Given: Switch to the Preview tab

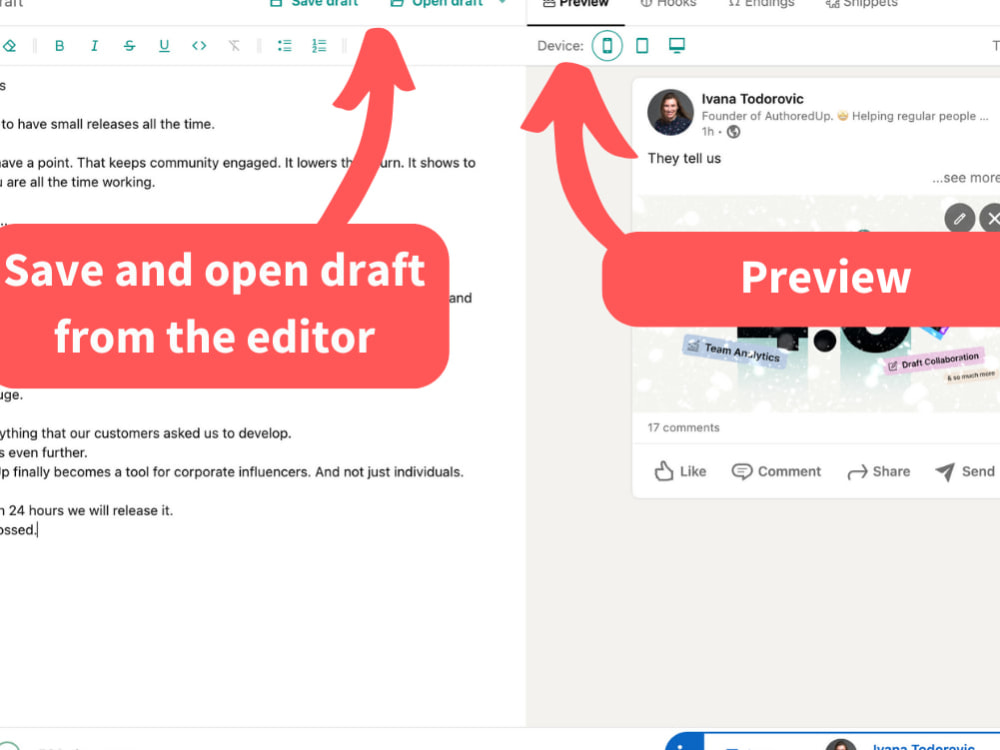Looking at the screenshot, I should (x=575, y=5).
